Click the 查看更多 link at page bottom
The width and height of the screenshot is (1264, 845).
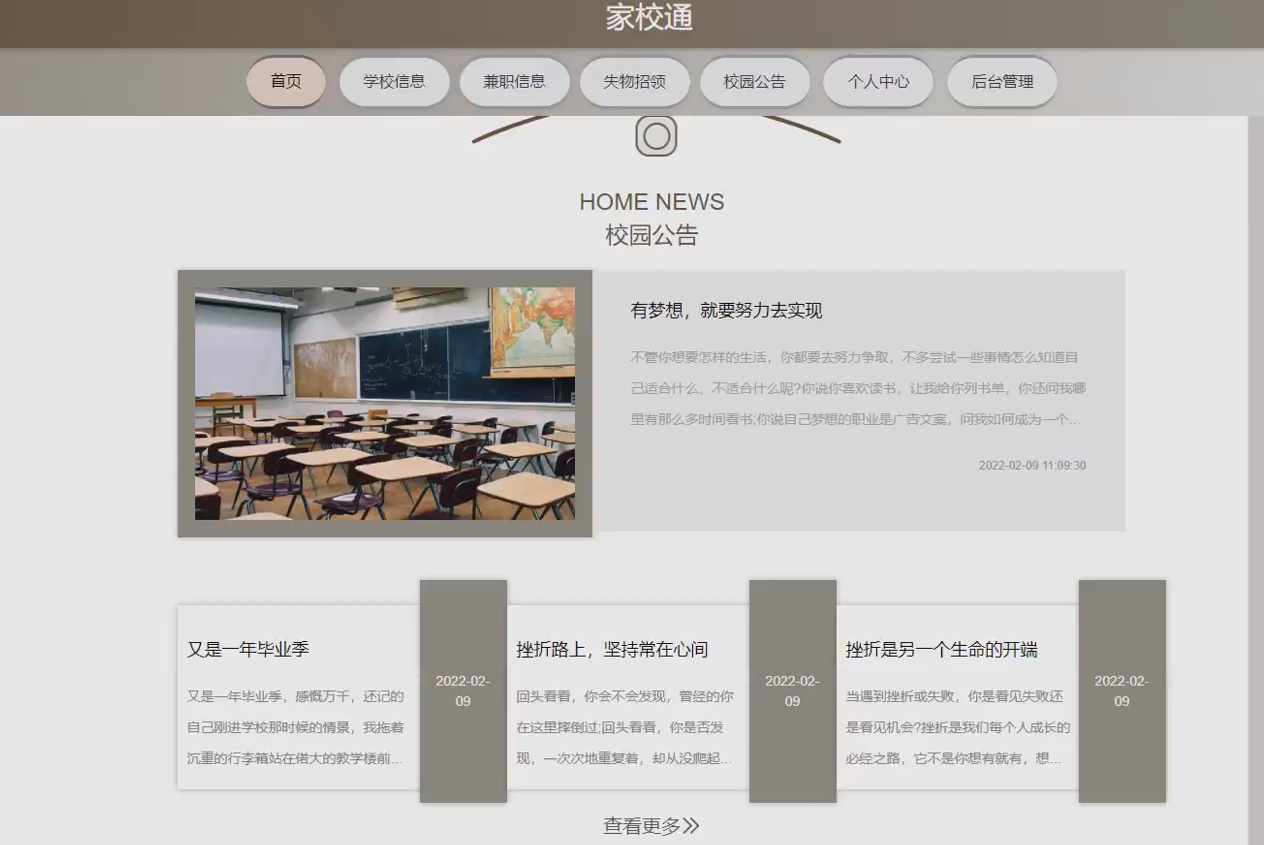pyautogui.click(x=651, y=824)
